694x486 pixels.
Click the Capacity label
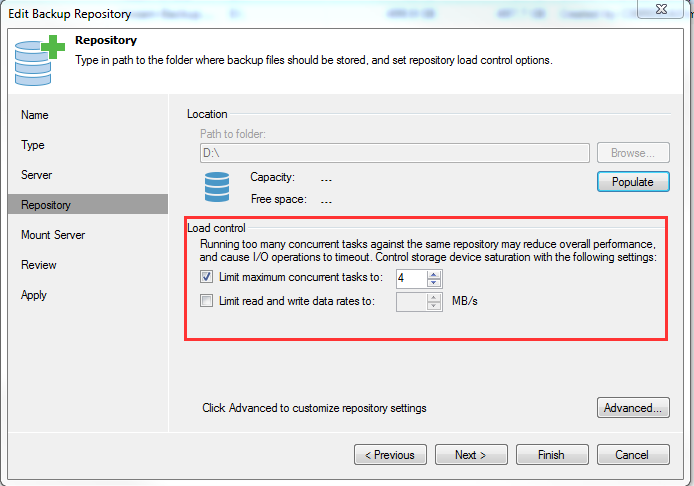tap(272, 177)
